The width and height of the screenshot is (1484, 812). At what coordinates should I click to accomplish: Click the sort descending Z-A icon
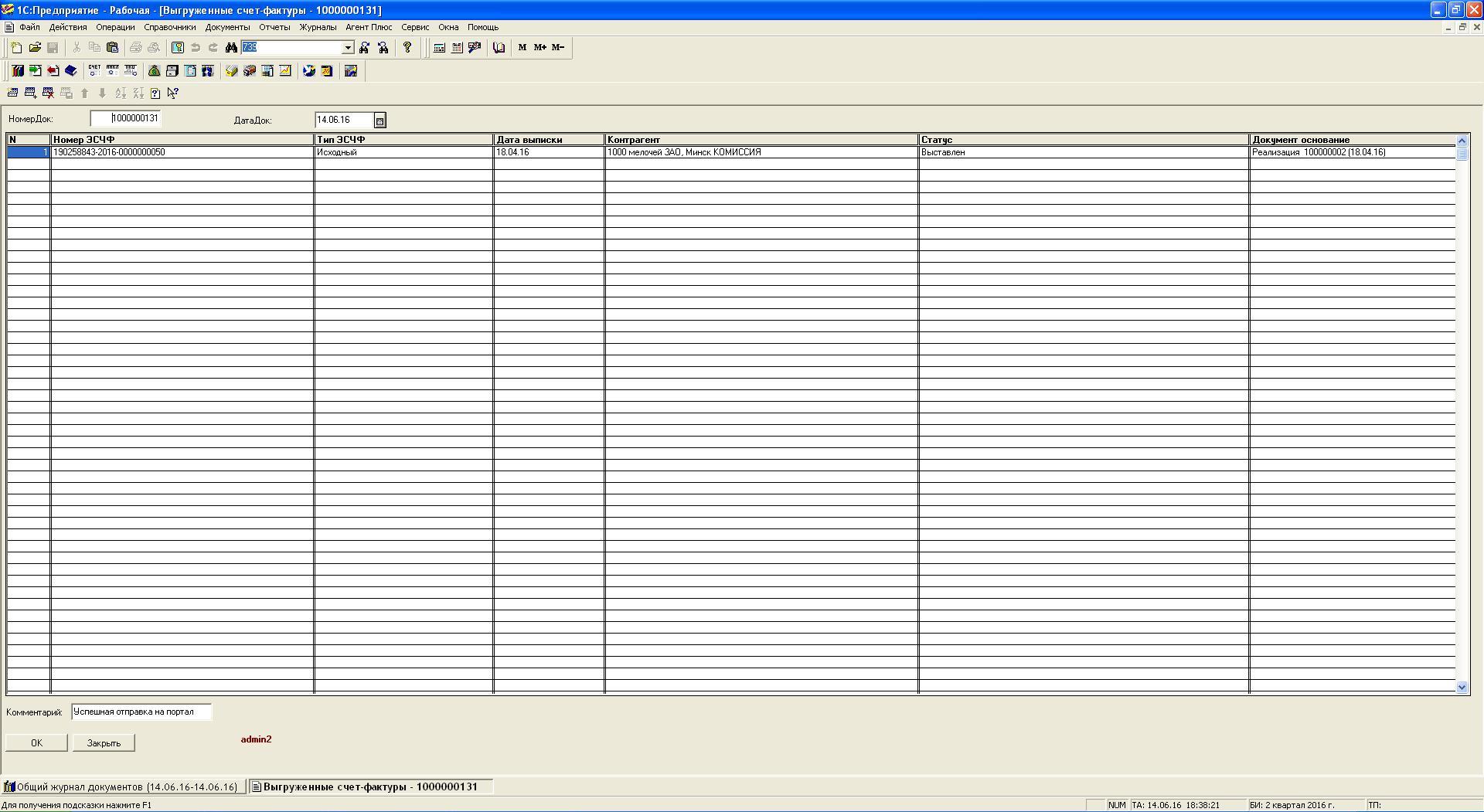[138, 93]
